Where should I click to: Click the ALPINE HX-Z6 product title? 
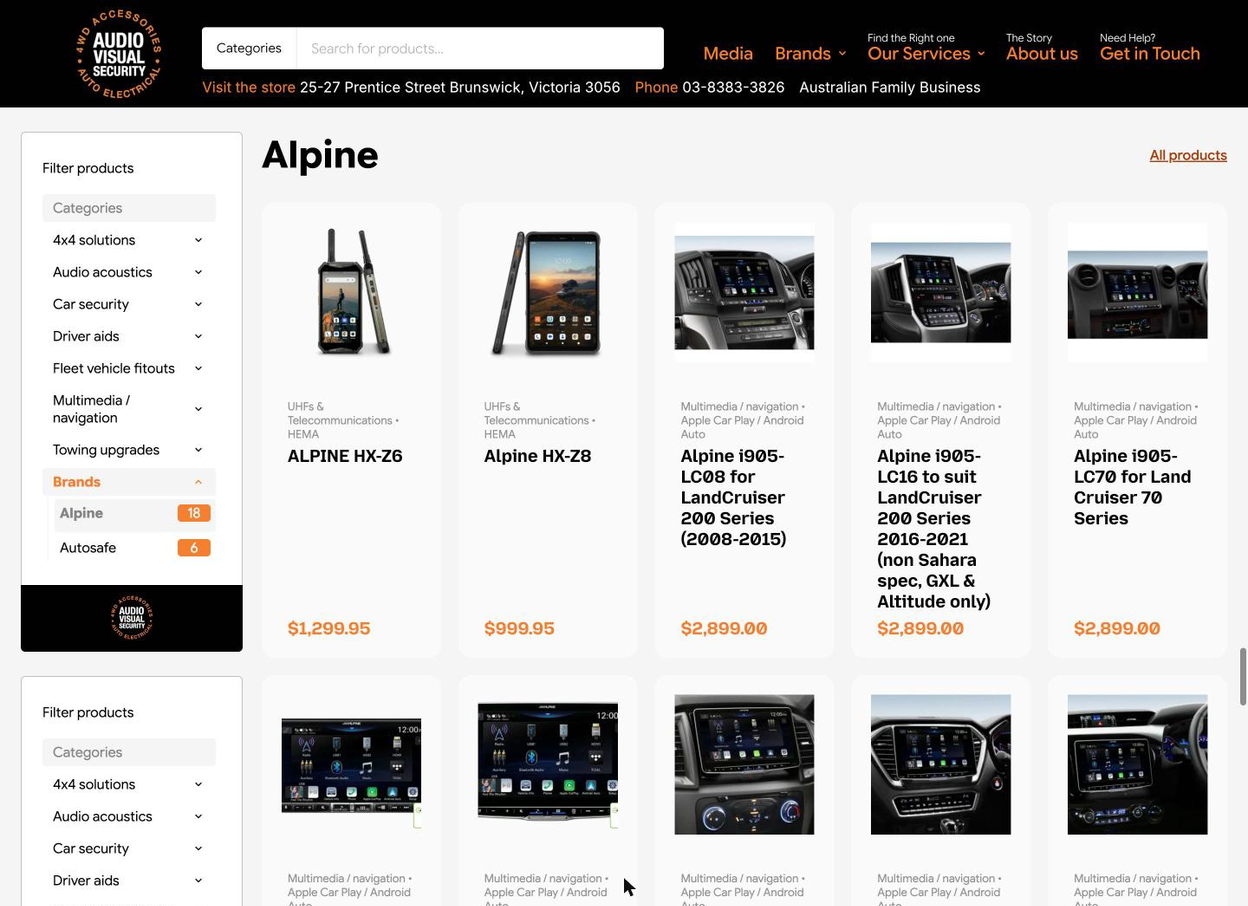pyautogui.click(x=345, y=456)
